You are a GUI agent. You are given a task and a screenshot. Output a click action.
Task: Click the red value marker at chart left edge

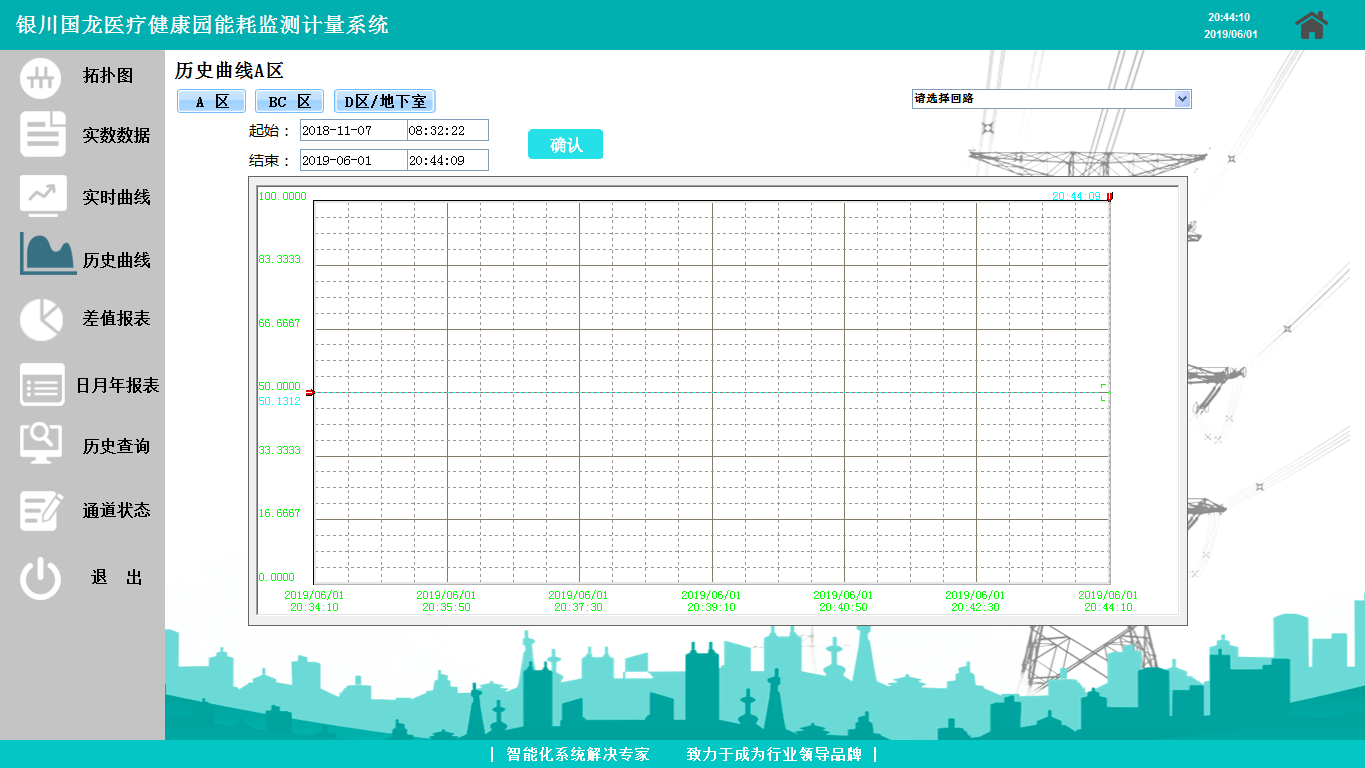309,393
